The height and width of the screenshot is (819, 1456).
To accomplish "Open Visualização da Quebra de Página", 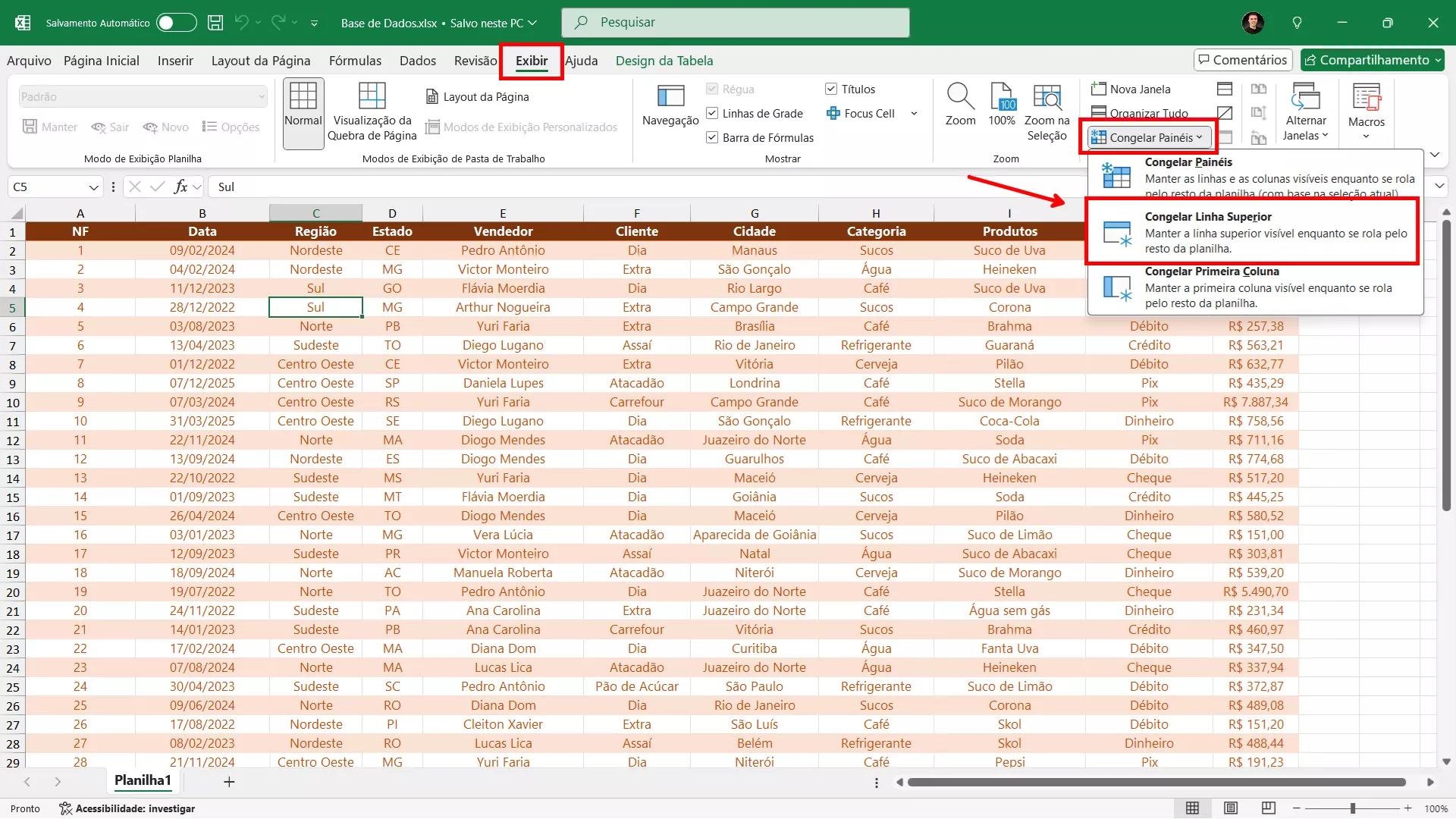I will click(x=372, y=97).
